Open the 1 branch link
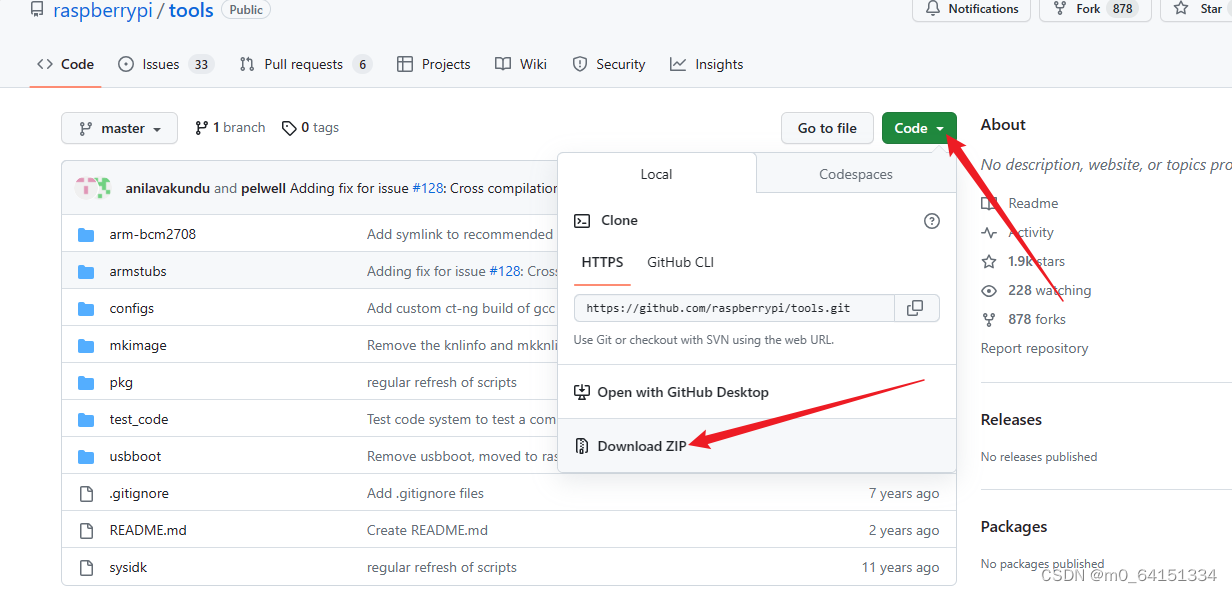This screenshot has width=1232, height=593. [x=230, y=128]
